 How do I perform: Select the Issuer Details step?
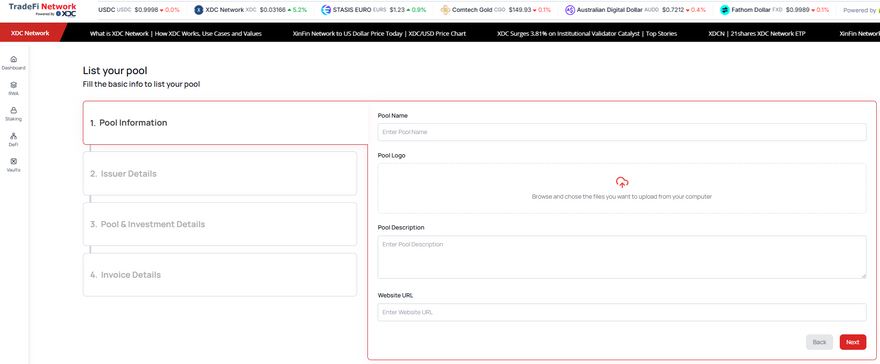[x=220, y=173]
